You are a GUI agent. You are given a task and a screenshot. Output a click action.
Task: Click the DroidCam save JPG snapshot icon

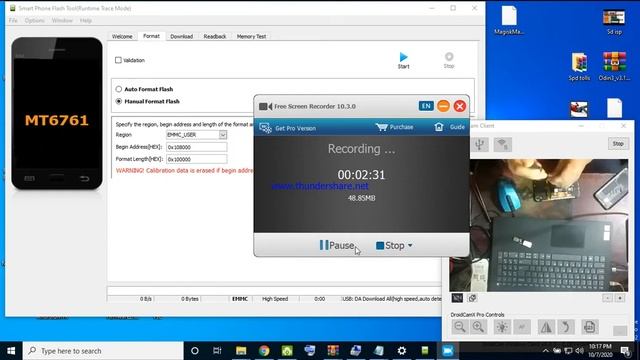pos(589,327)
